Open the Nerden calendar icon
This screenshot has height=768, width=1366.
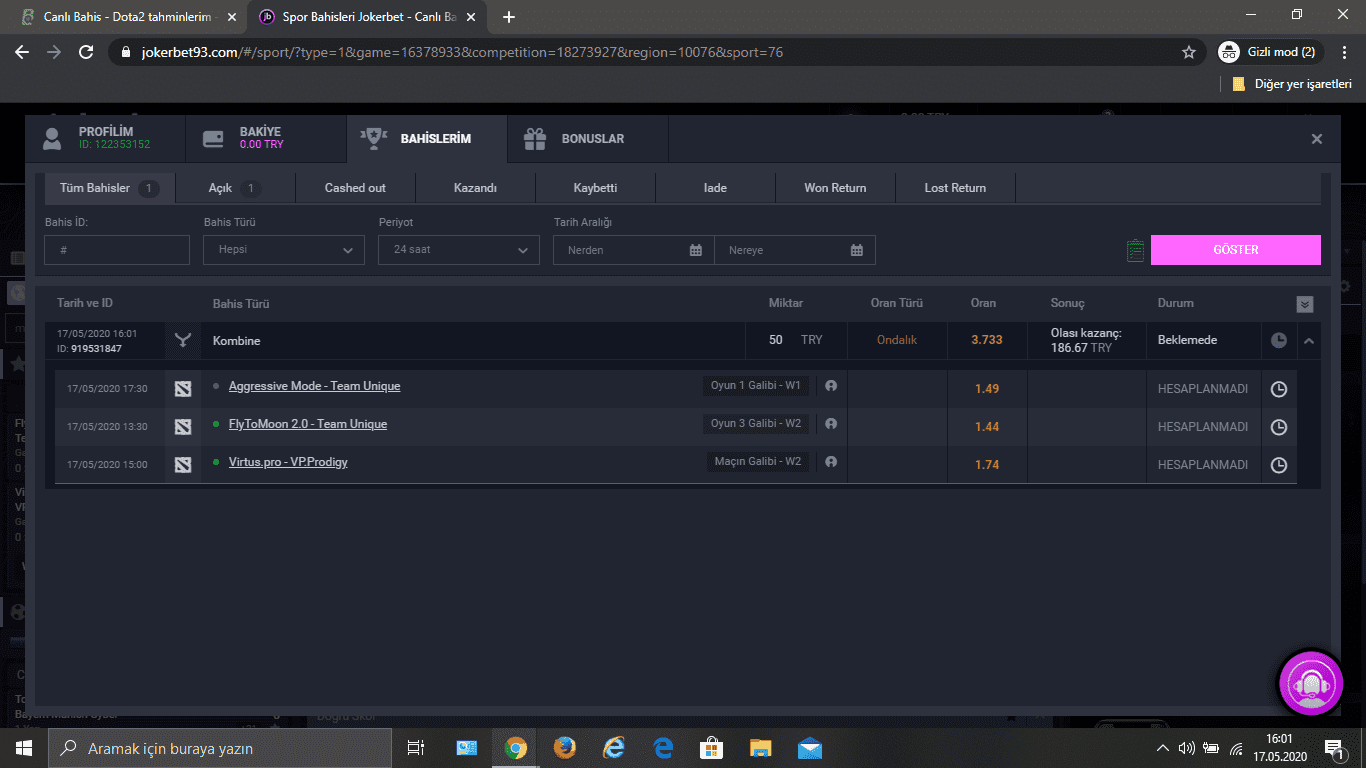pyautogui.click(x=696, y=250)
